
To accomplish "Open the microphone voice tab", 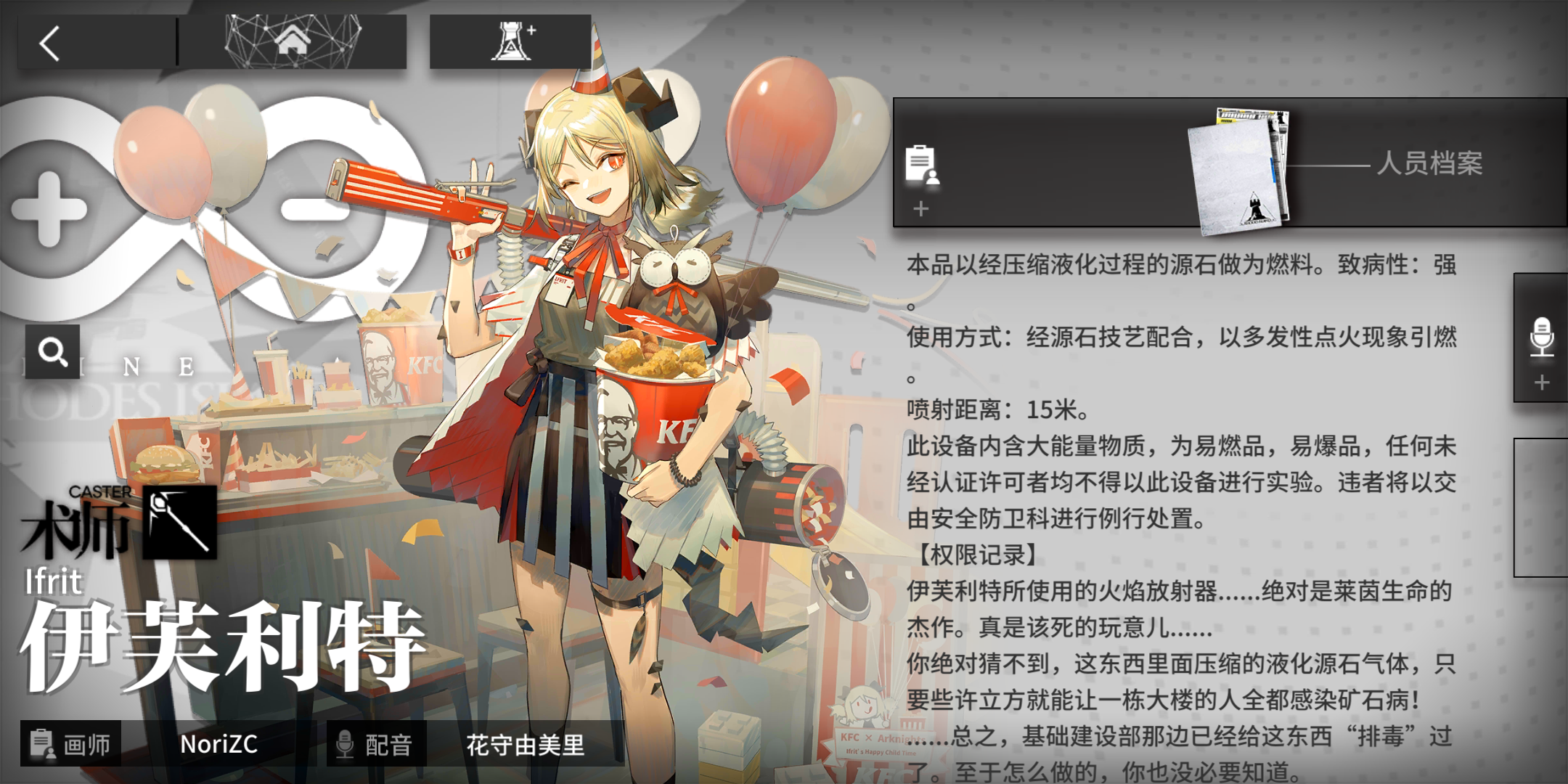I will coord(1541,337).
